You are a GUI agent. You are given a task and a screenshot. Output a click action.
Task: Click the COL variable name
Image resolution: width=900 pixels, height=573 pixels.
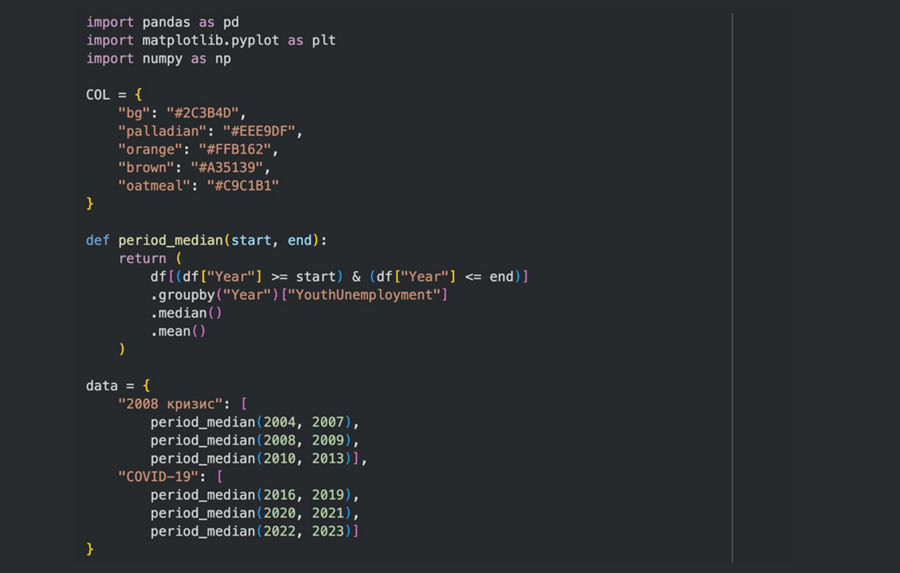click(x=98, y=95)
